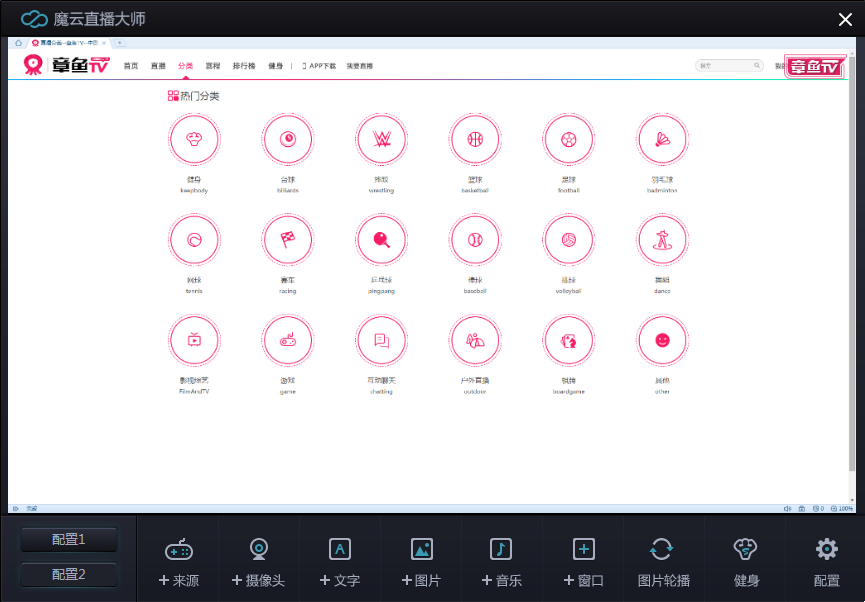The image size is (865, 602).
Task: Click the search field on webpage
Action: point(726,66)
